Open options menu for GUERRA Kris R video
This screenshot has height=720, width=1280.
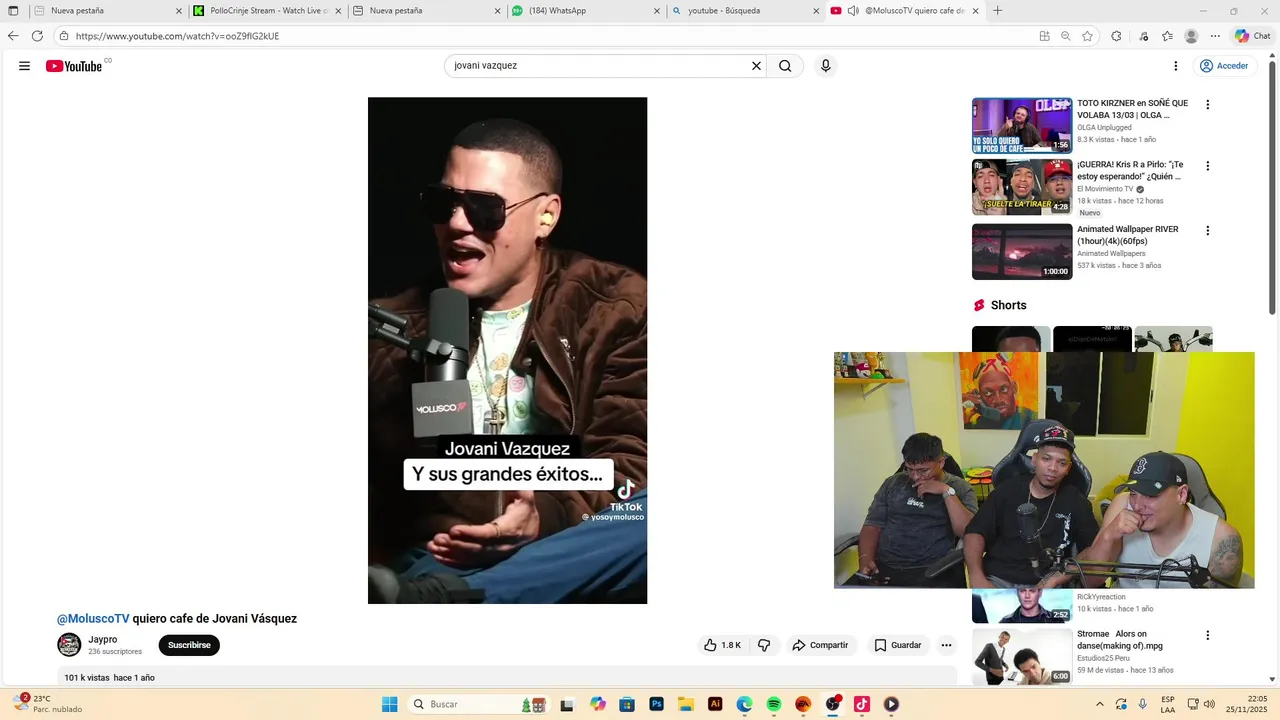pyautogui.click(x=1207, y=166)
